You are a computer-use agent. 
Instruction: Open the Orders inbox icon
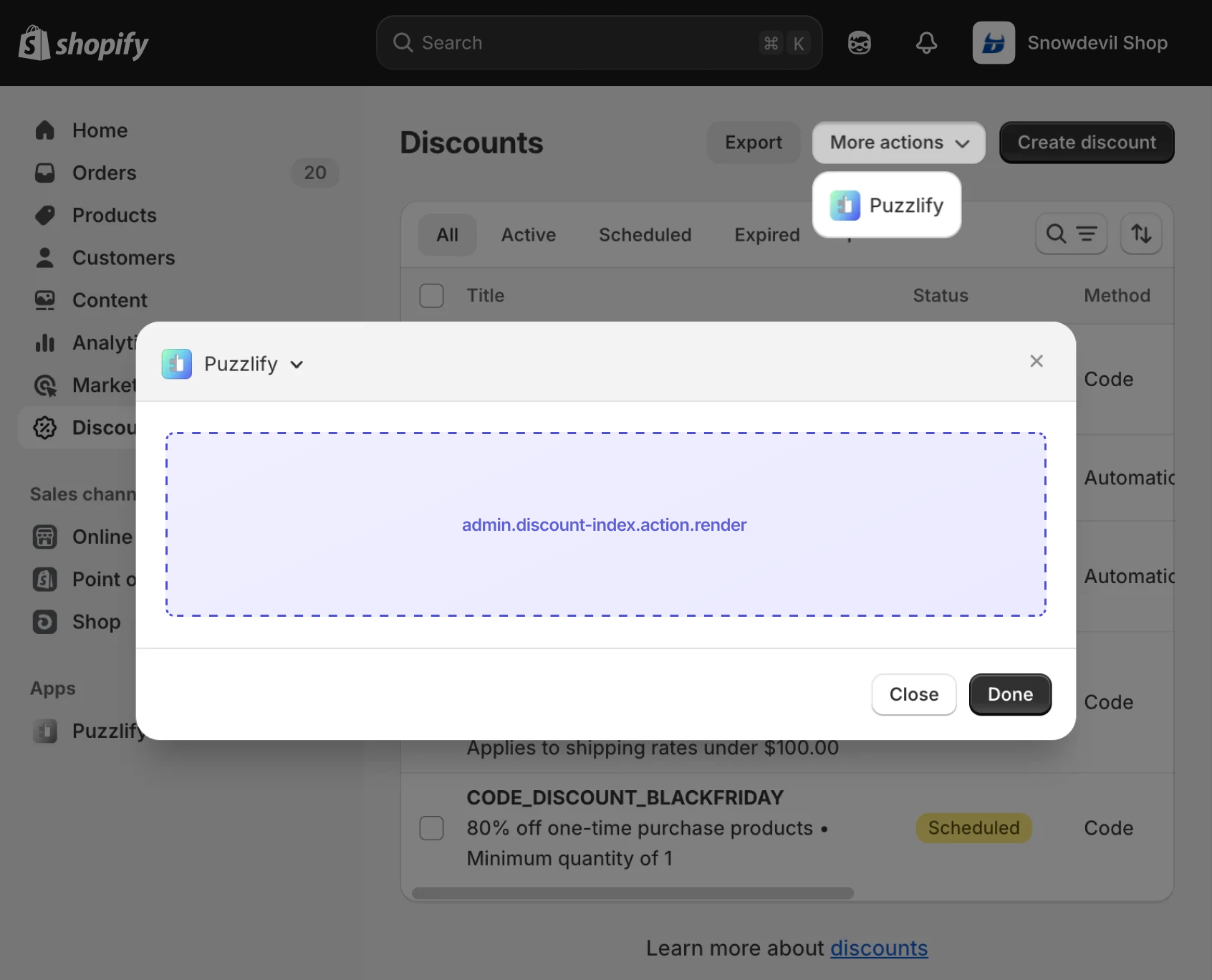click(45, 173)
